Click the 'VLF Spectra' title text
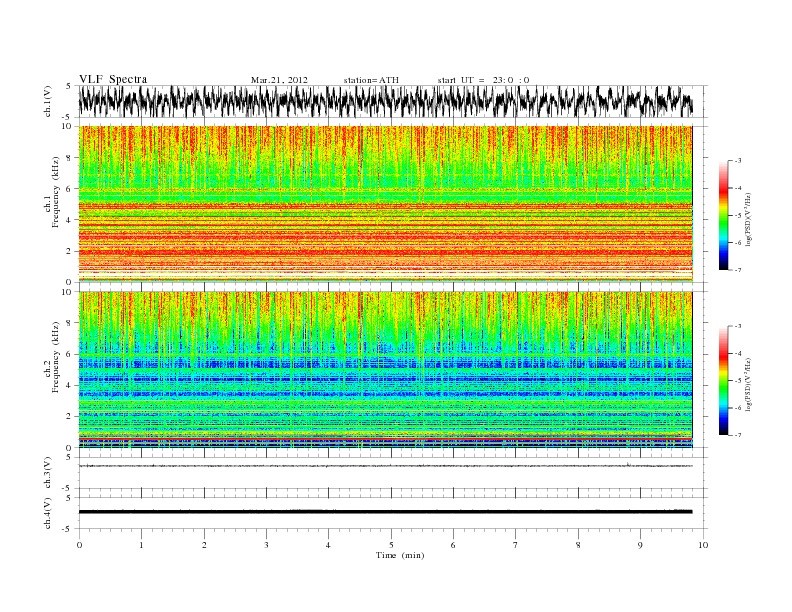Viewport: 792px width, 612px height. click(113, 79)
